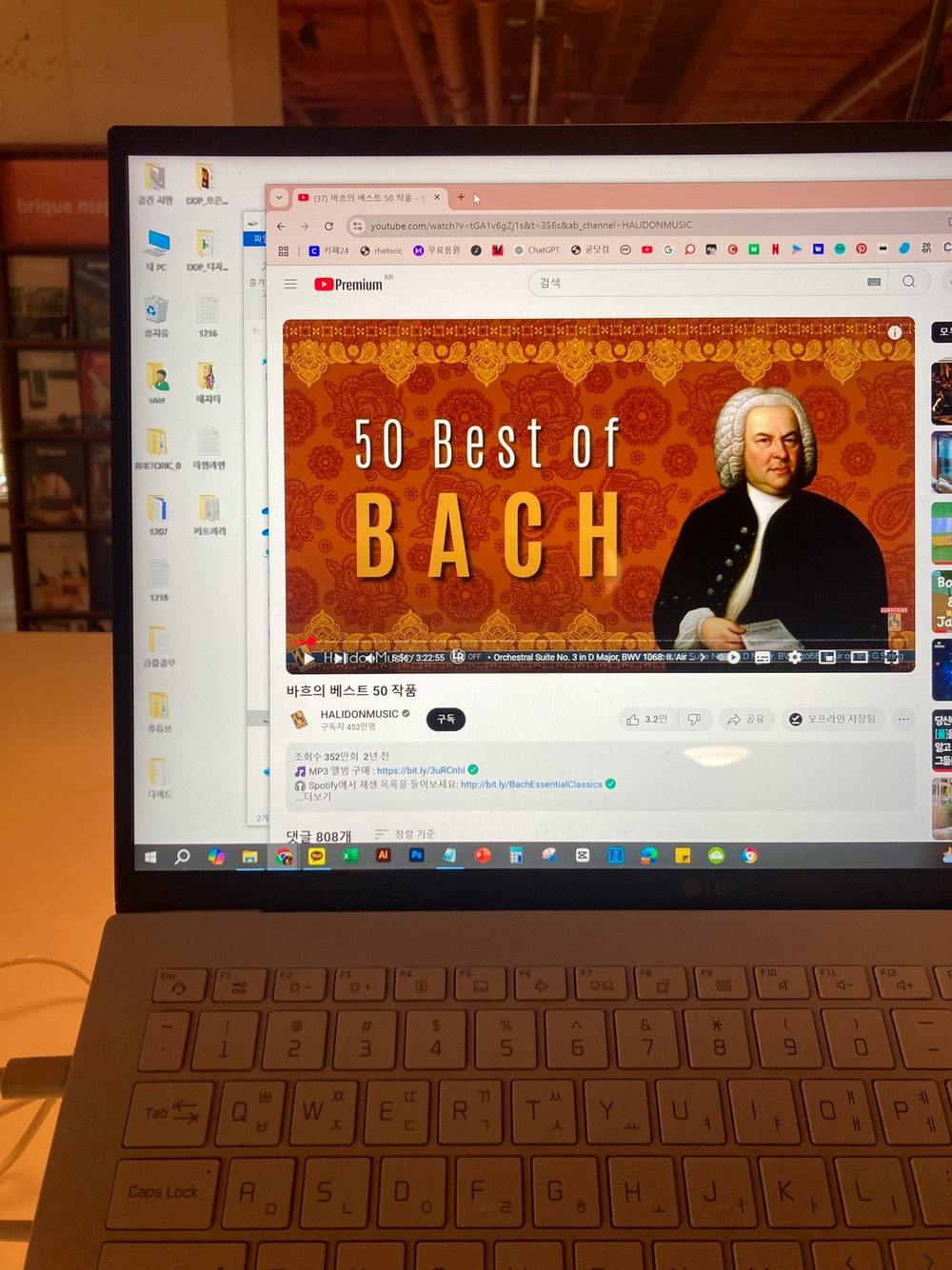952x1270 pixels.
Task: Open Windows taskbar search
Action: coord(182,857)
